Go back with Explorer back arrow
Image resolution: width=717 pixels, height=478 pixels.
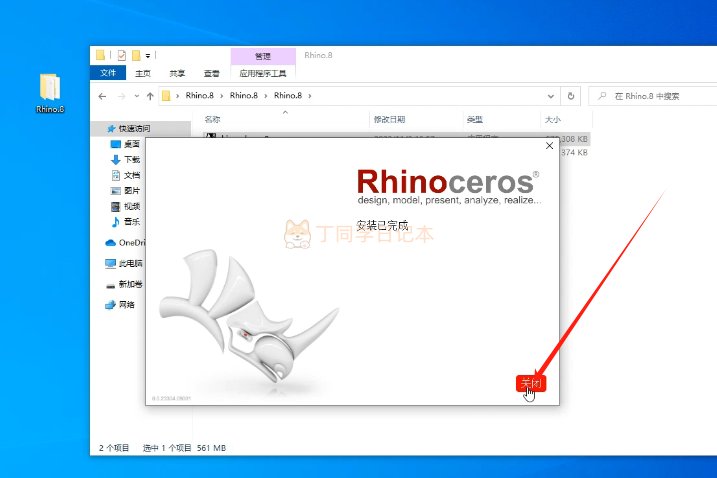[x=102, y=96]
